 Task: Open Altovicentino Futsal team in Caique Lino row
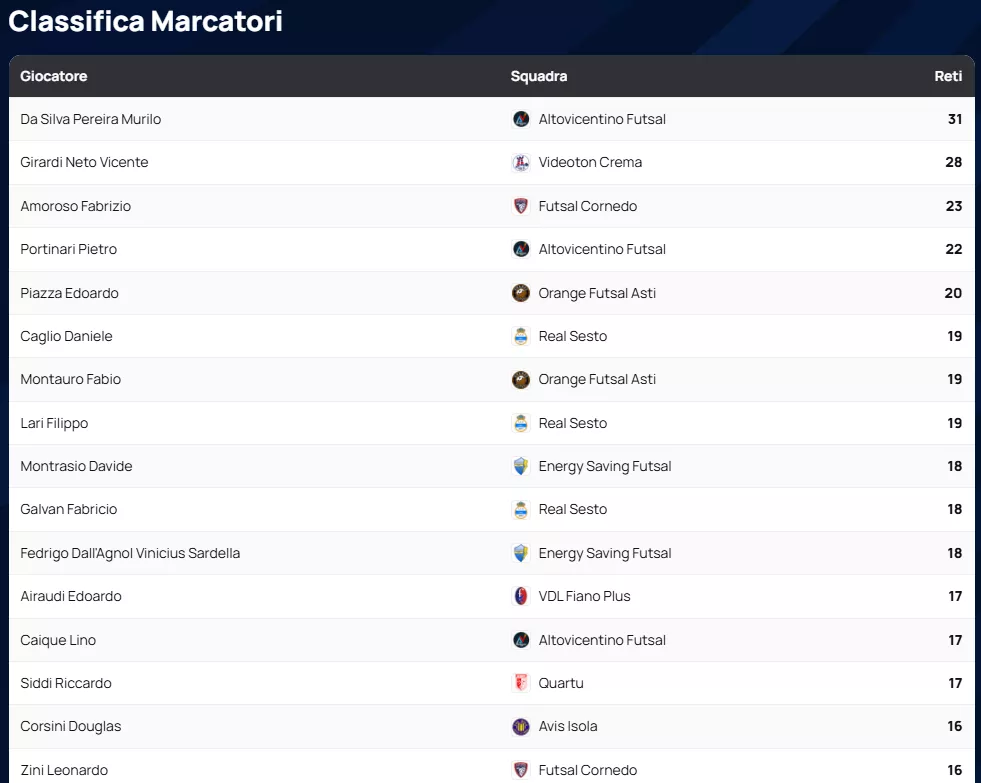[x=602, y=640]
